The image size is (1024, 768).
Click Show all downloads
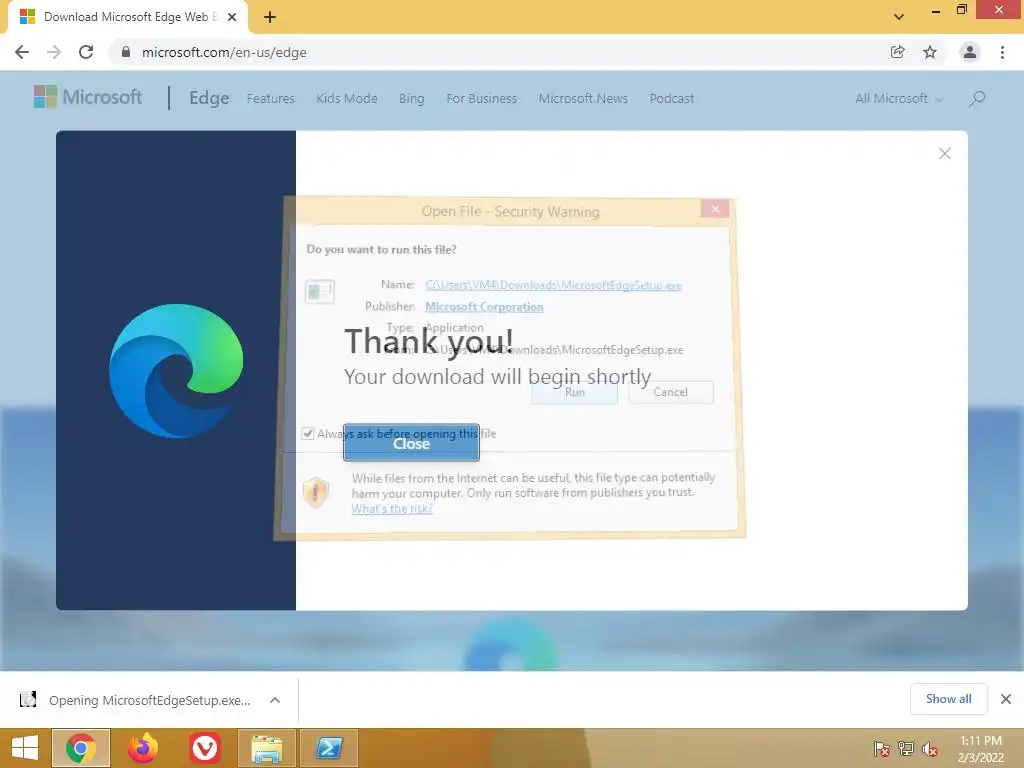948,699
